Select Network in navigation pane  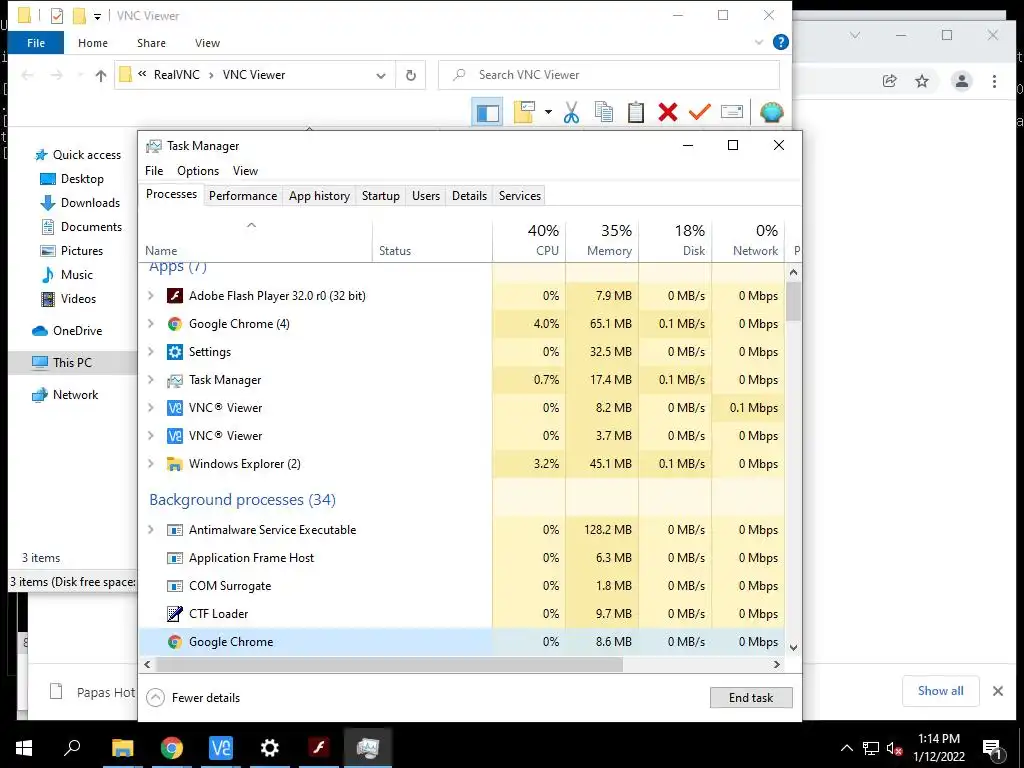coord(65,395)
